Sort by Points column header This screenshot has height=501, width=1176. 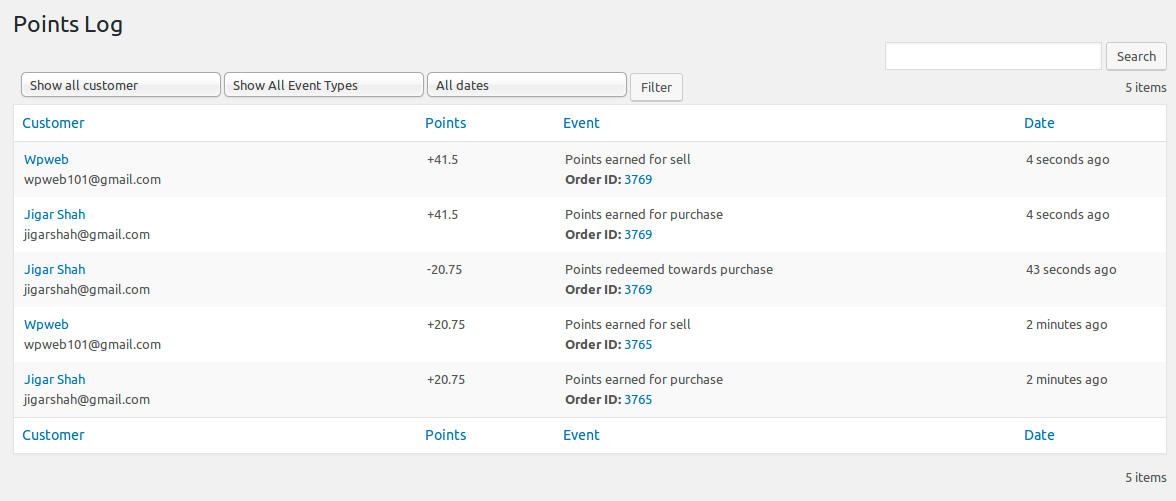(445, 123)
